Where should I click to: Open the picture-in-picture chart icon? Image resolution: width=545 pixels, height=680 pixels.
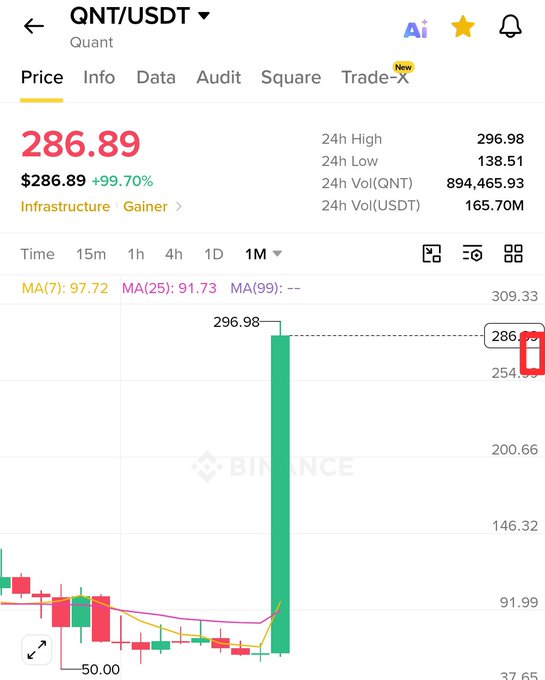tap(431, 253)
